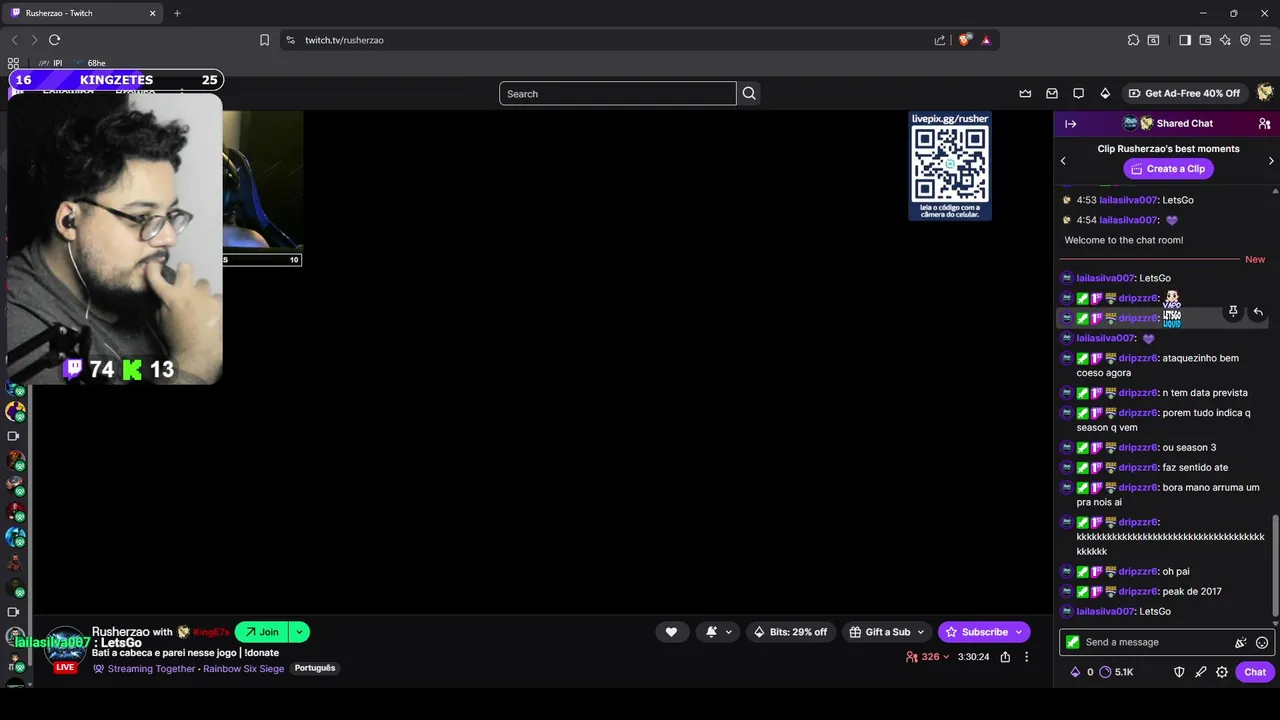The image size is (1280, 720).
Task: Open Twitch Prime Loot crown icon
Action: [1025, 93]
